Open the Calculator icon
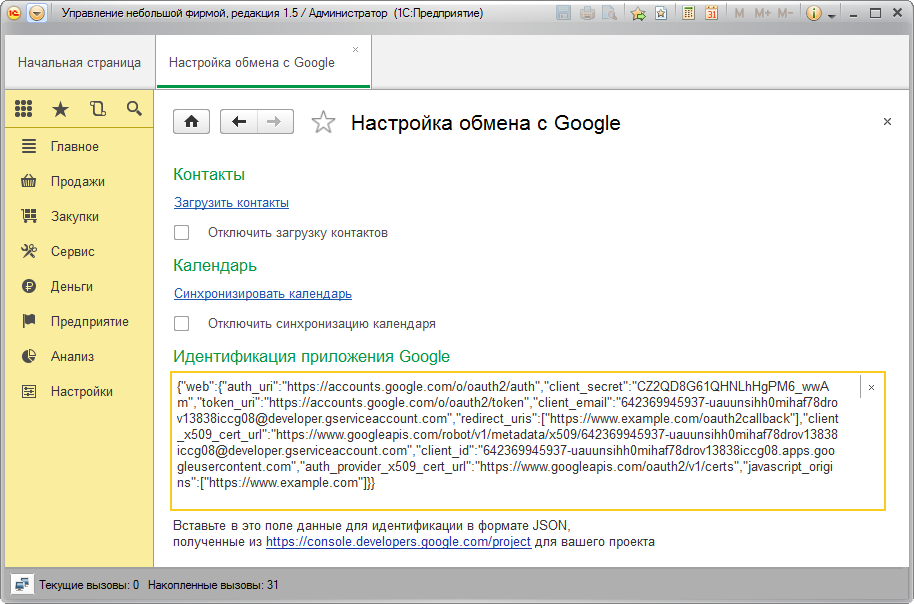This screenshot has height=604, width=914. [x=688, y=13]
